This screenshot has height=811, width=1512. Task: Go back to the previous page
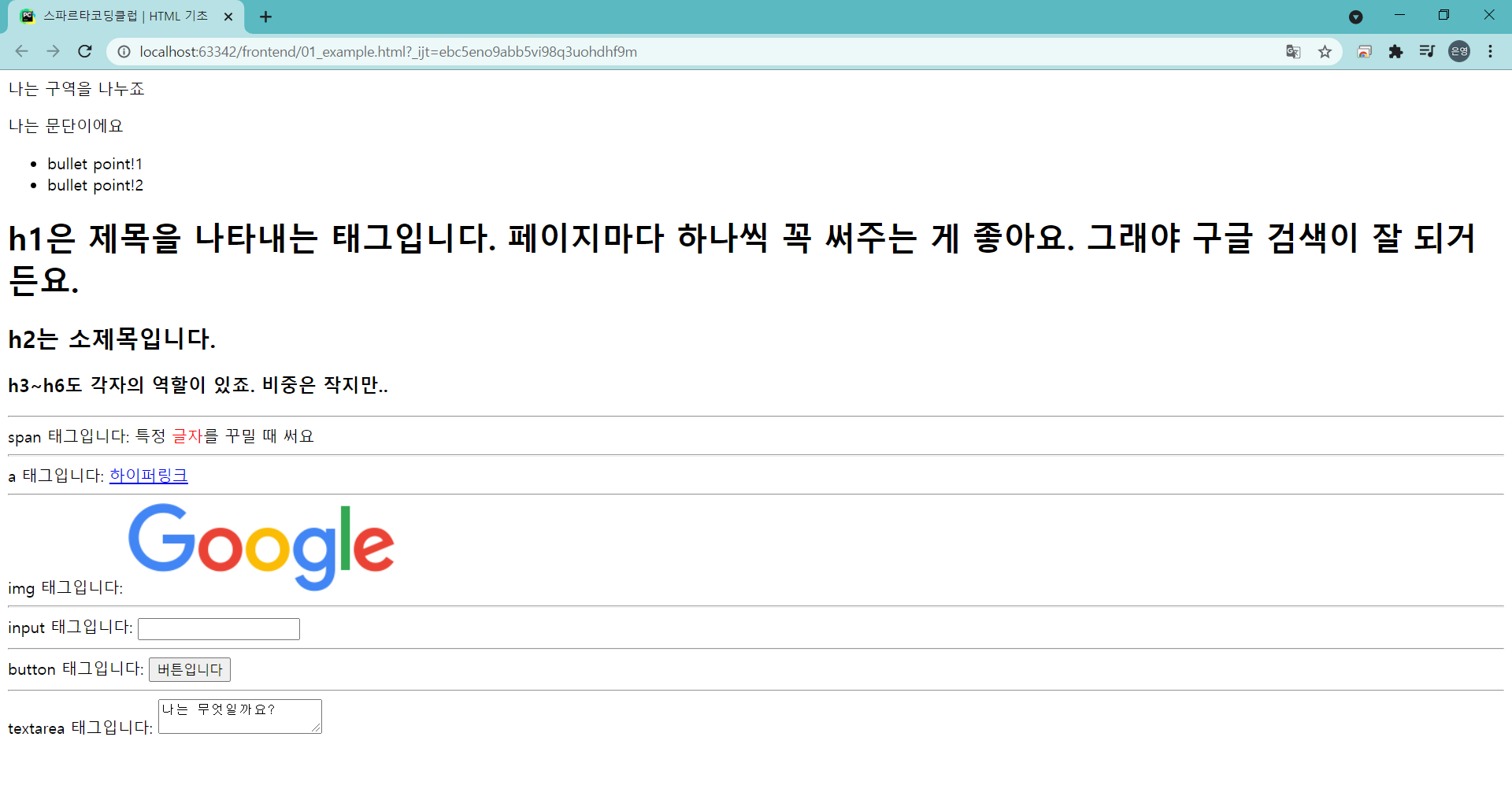tap(21, 51)
